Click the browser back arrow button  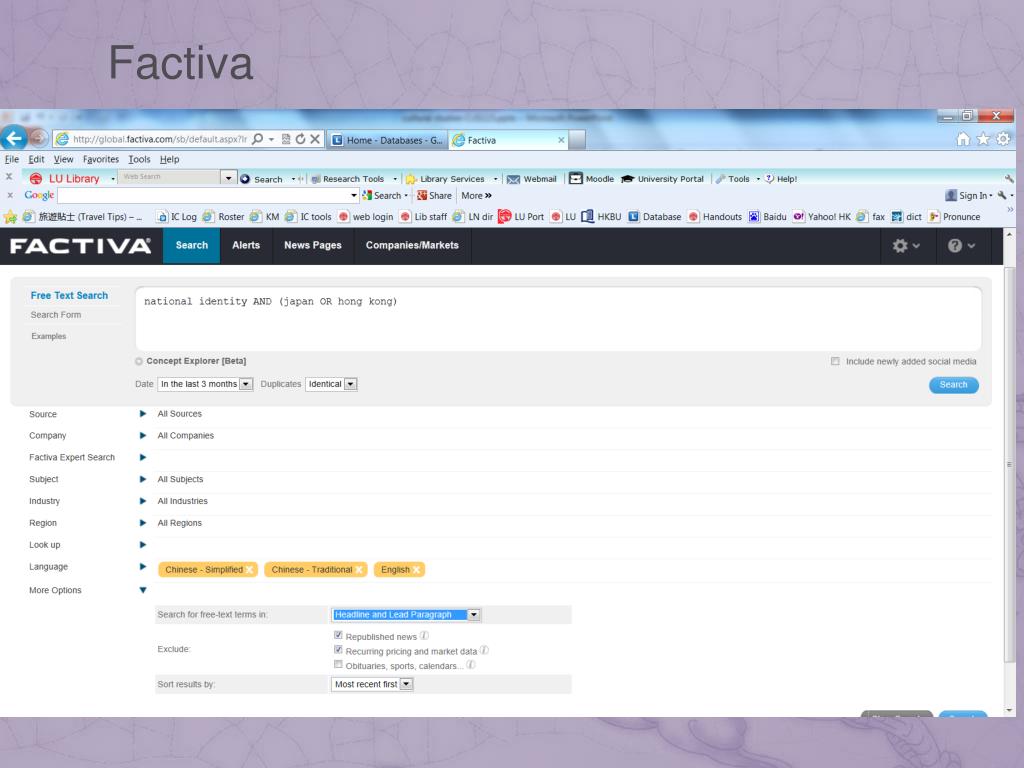pos(13,138)
